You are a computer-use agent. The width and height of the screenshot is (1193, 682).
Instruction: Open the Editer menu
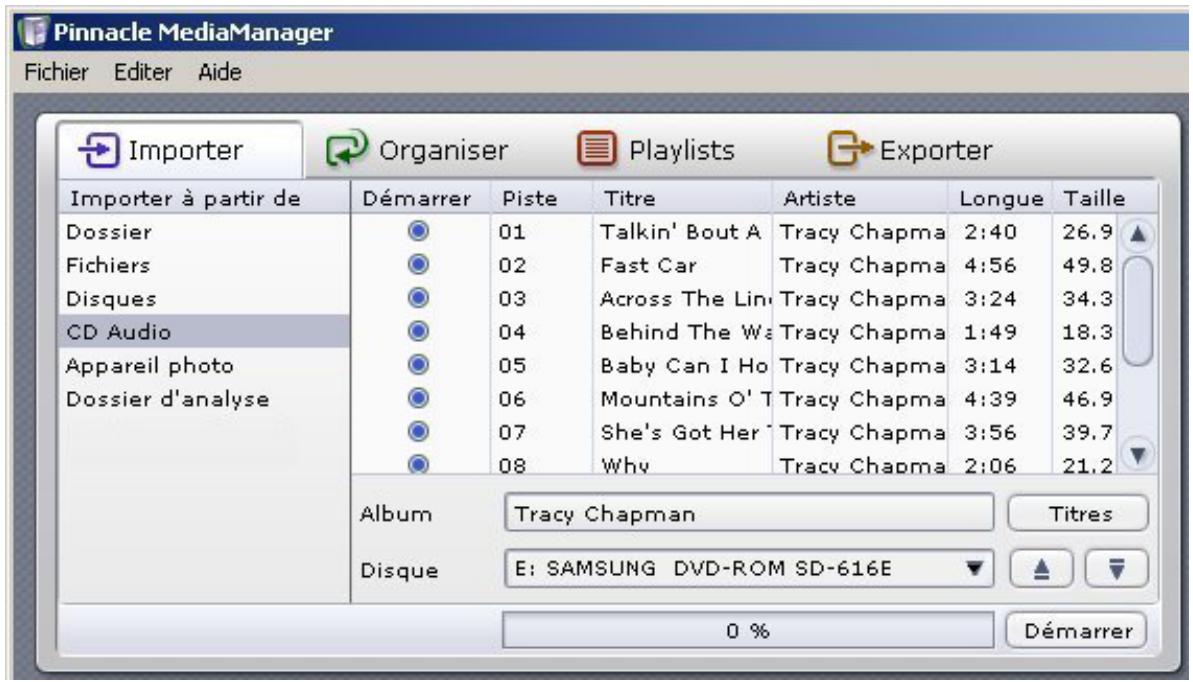143,72
